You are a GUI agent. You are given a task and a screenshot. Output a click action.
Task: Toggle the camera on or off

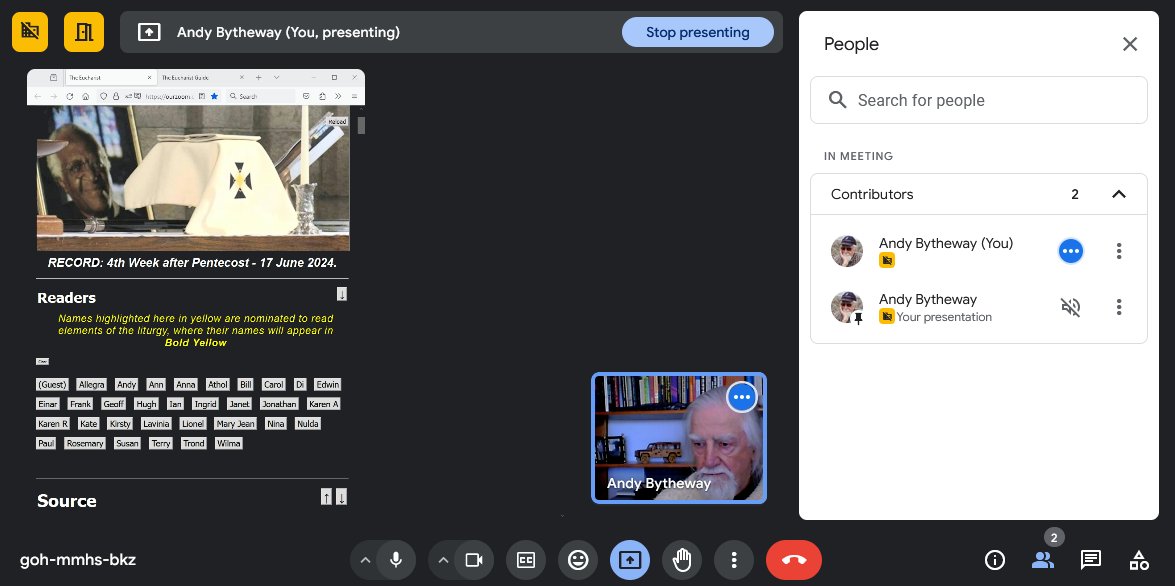point(474,560)
